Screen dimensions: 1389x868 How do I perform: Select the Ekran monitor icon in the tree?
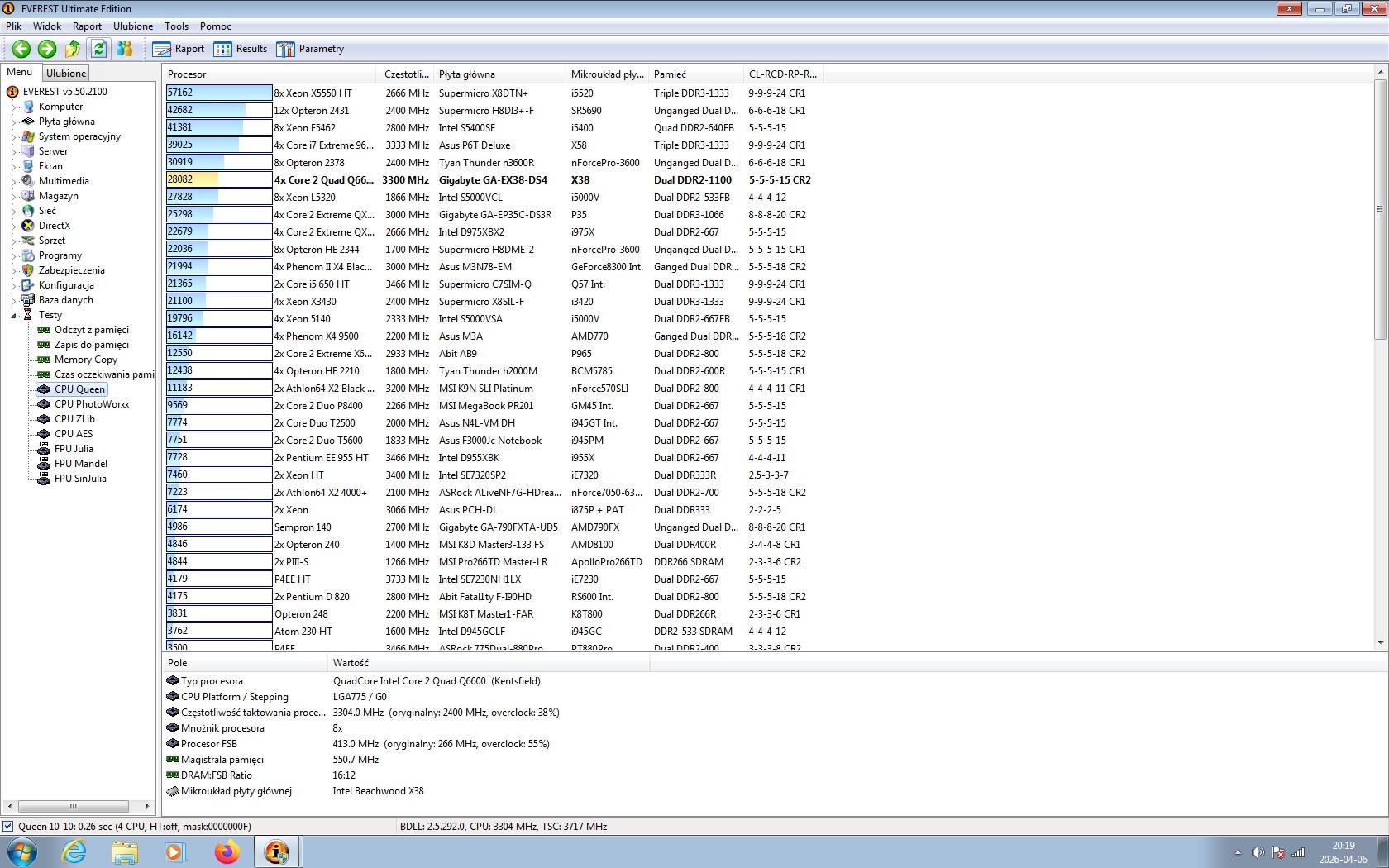[x=28, y=166]
